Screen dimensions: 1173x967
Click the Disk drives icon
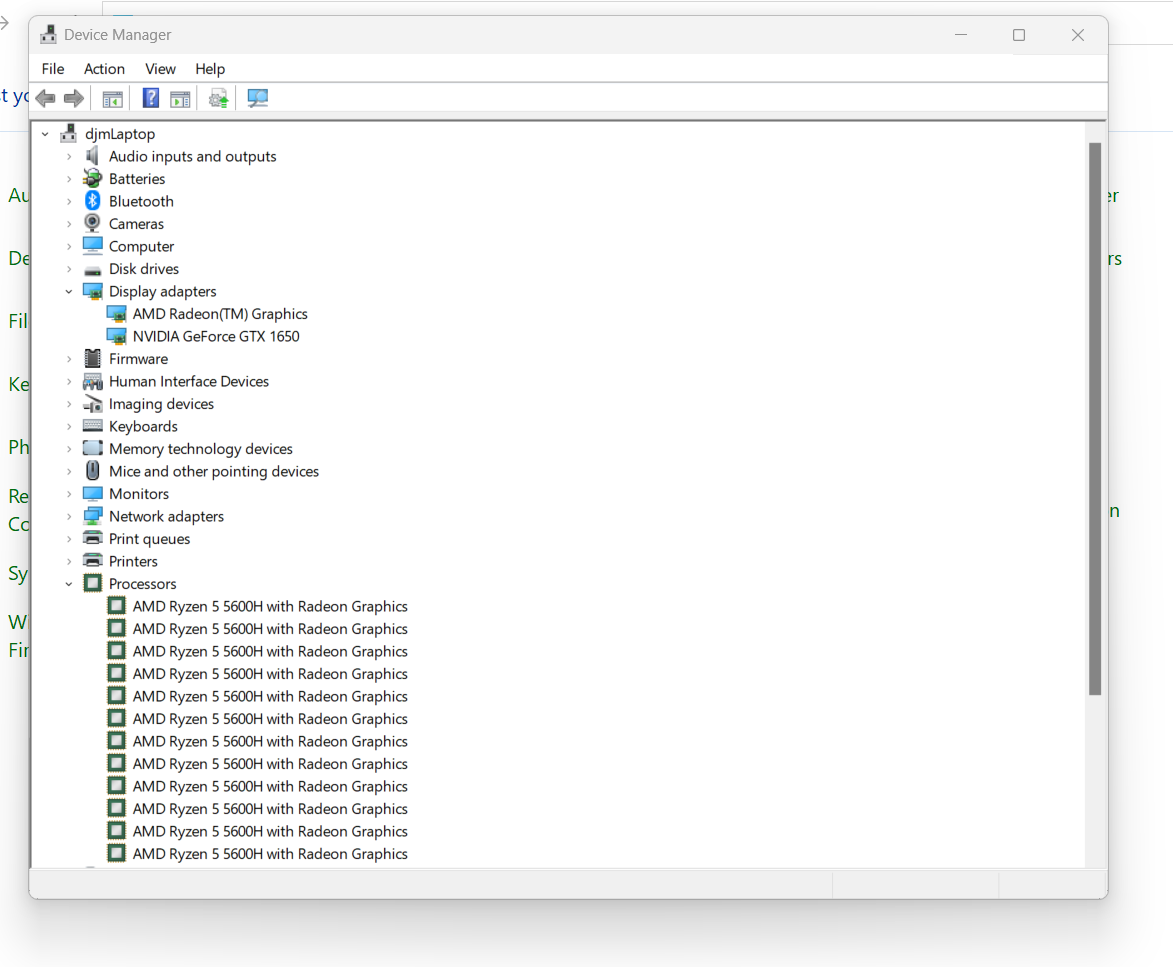click(93, 269)
